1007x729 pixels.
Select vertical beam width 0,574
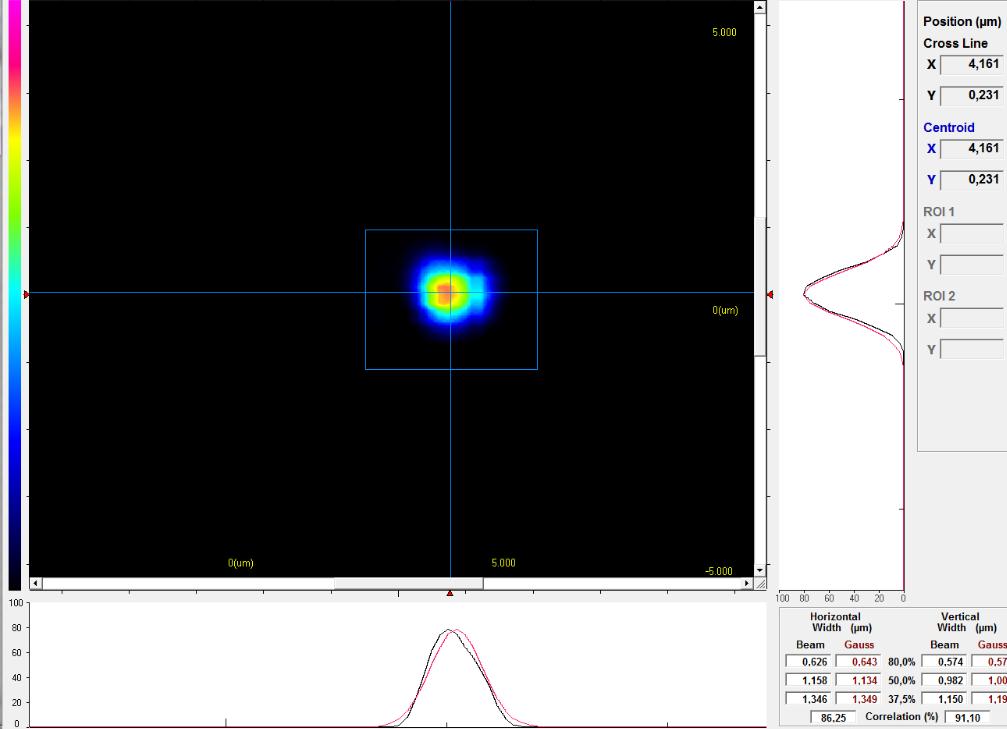943,662
